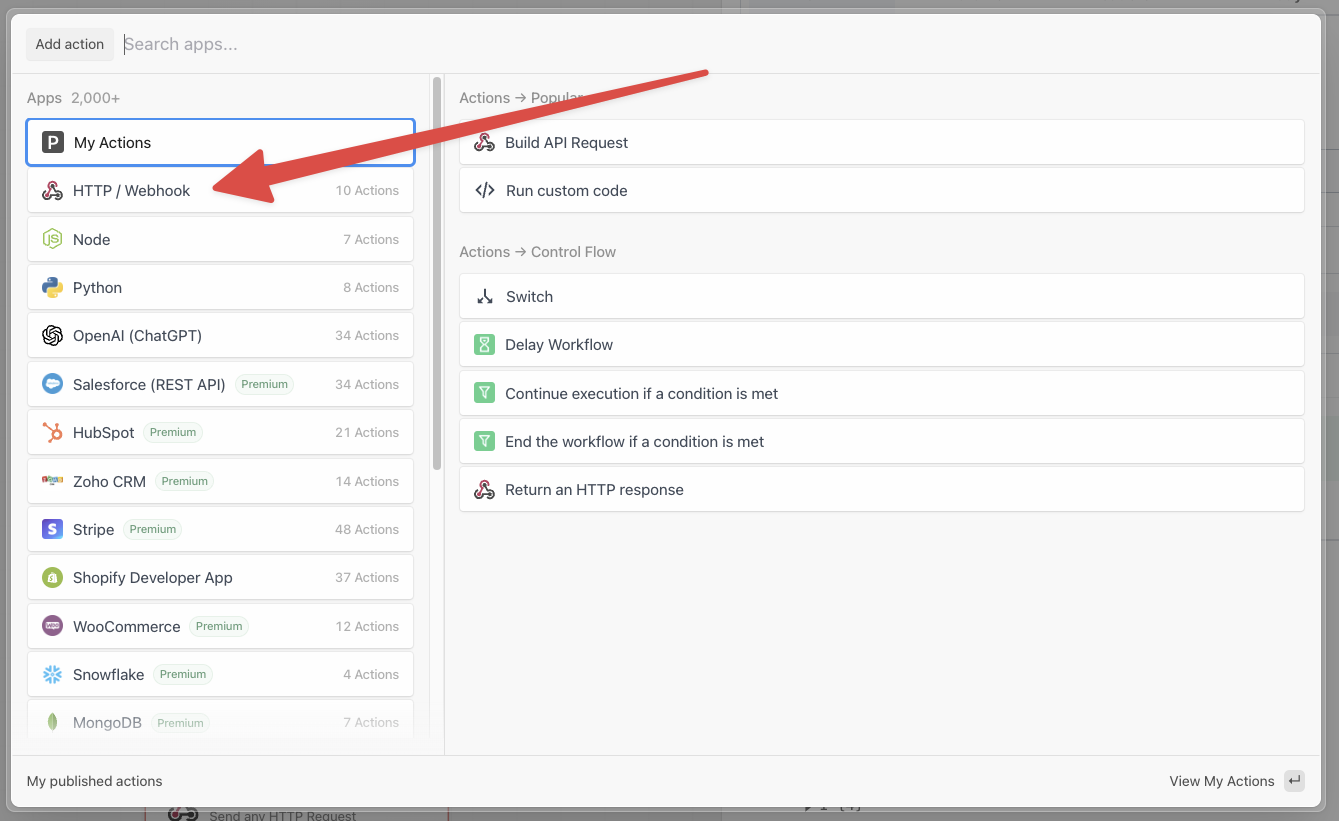
Task: Click the 'My published actions' footer text
Action: click(95, 781)
